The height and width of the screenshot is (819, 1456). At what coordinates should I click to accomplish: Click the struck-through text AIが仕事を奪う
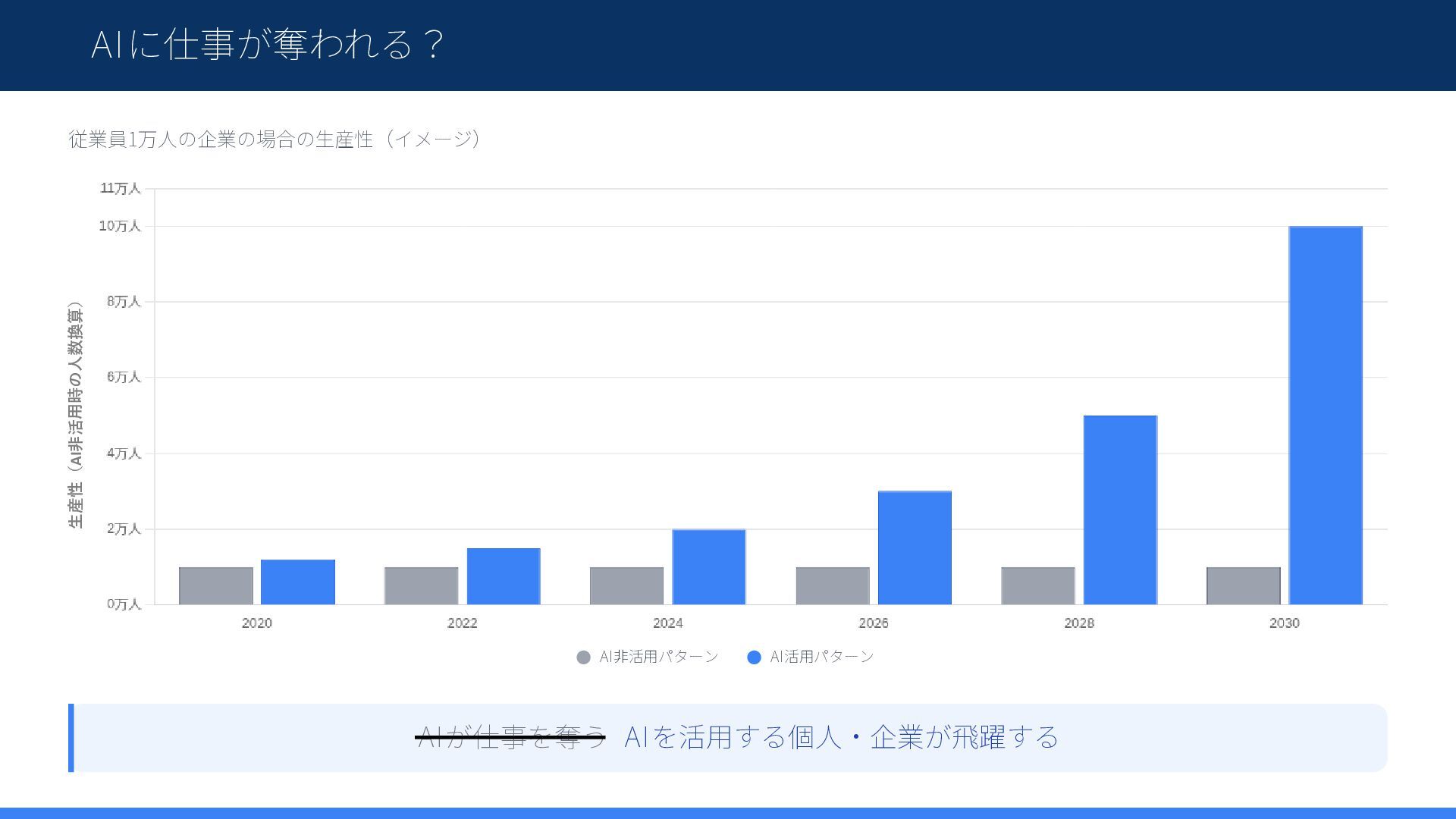click(510, 736)
